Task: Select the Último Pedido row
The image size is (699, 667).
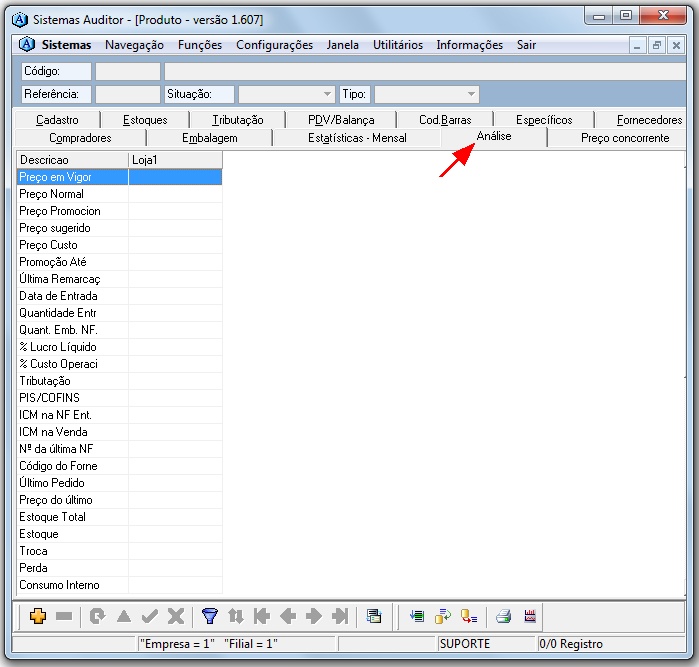Action: [x=119, y=482]
